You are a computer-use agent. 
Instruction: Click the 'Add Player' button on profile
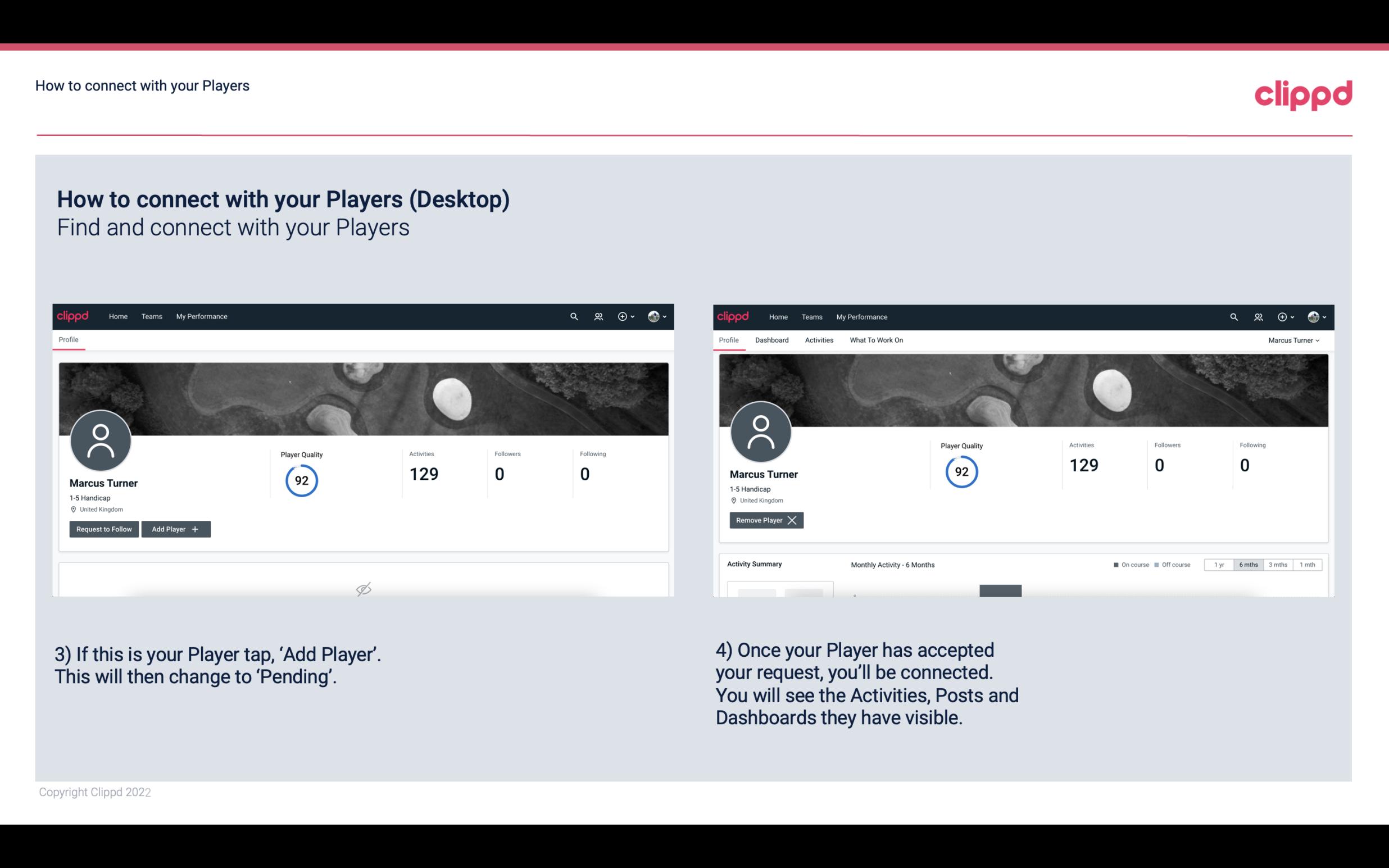[x=176, y=529]
